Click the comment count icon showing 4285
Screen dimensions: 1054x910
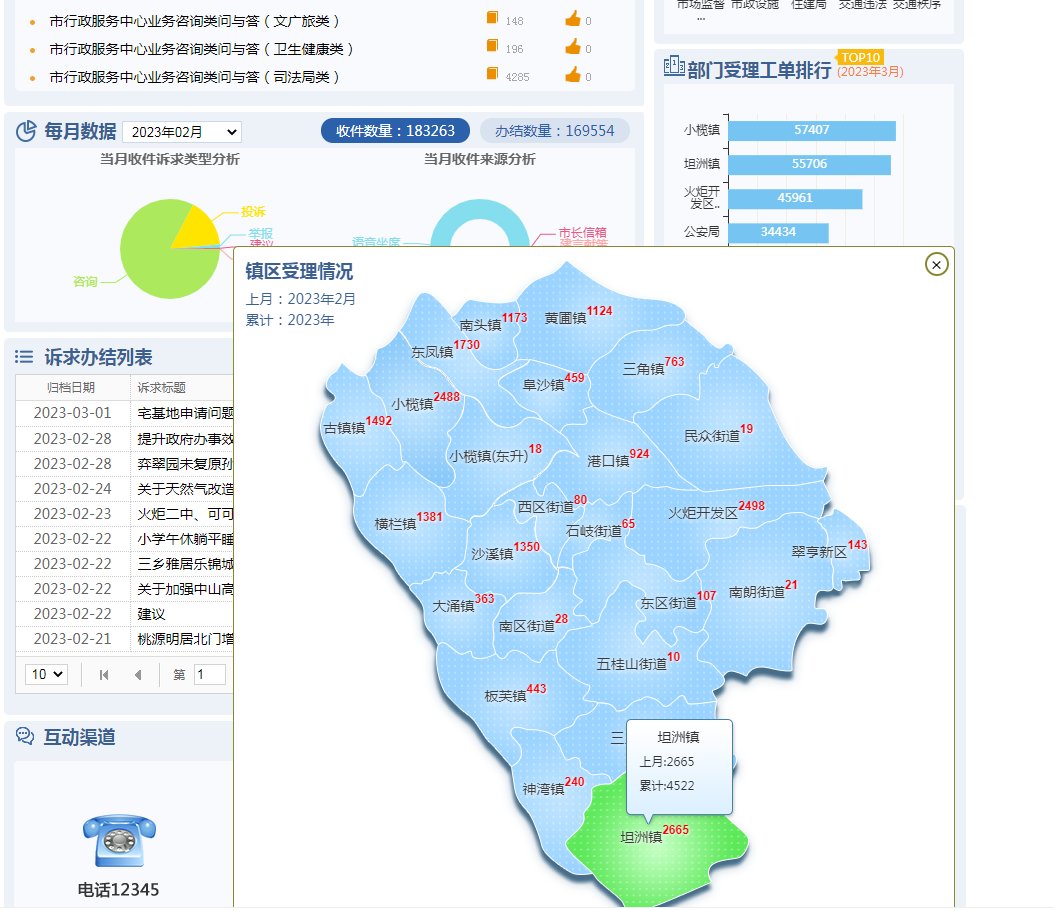click(491, 75)
